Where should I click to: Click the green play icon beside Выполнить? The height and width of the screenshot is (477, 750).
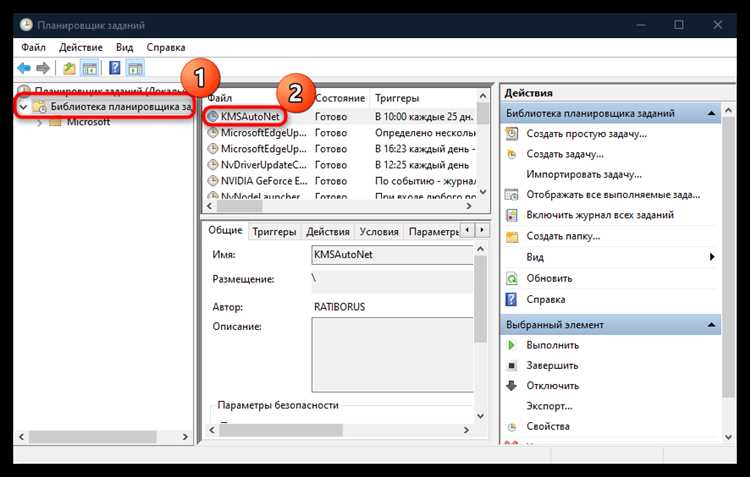click(511, 345)
